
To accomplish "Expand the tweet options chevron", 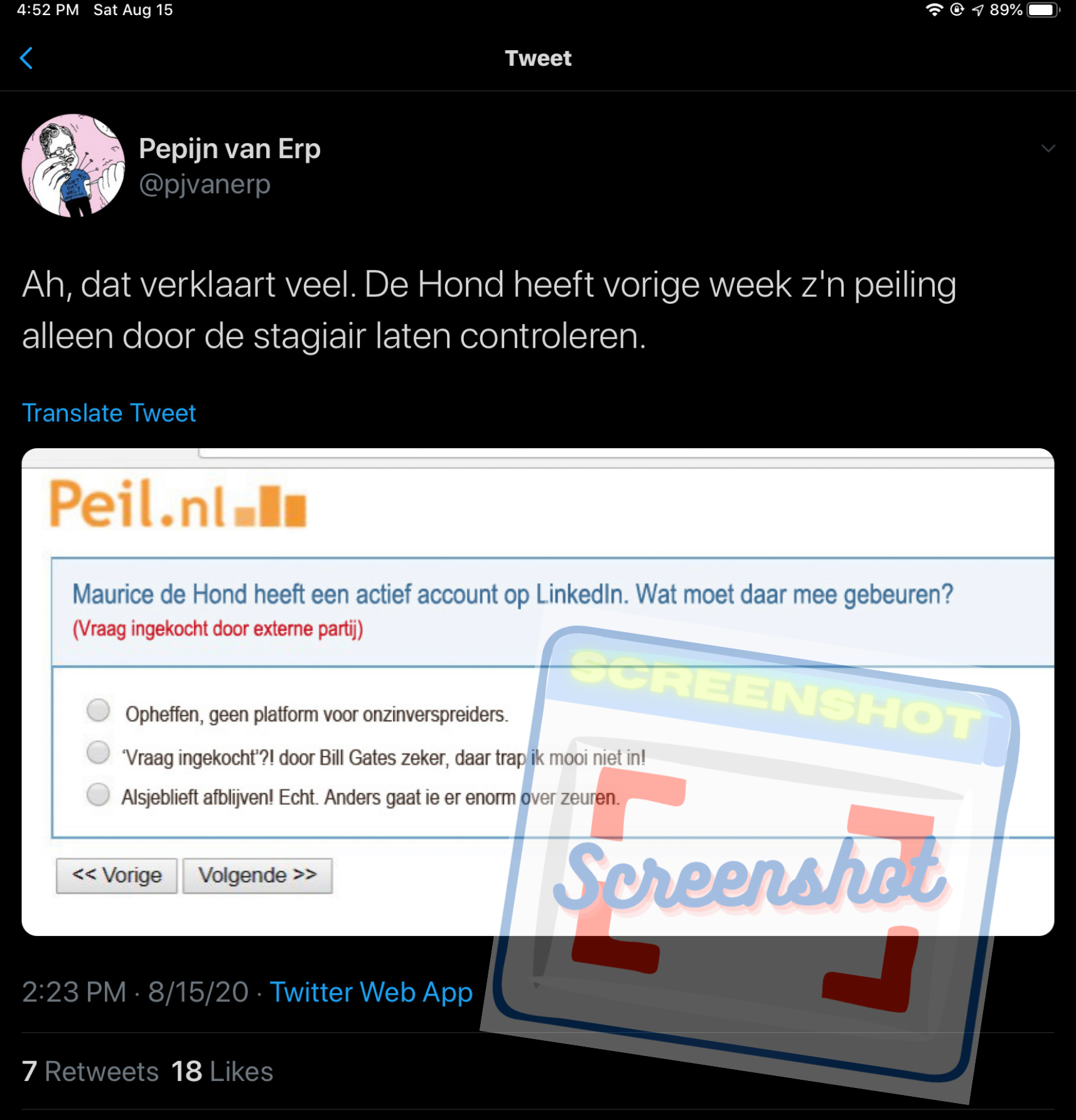I will [1048, 149].
